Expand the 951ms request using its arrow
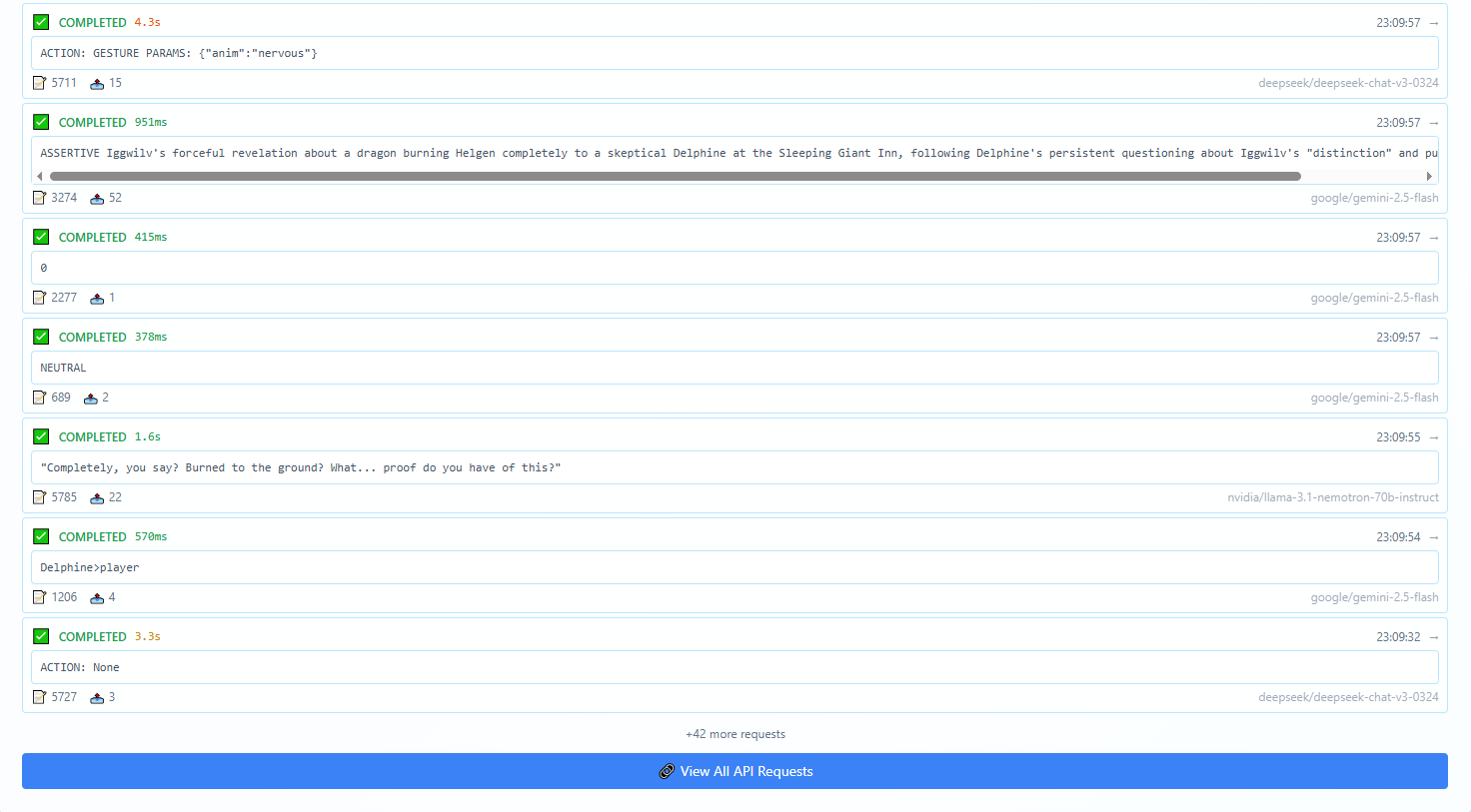1471x812 pixels. (1433, 123)
